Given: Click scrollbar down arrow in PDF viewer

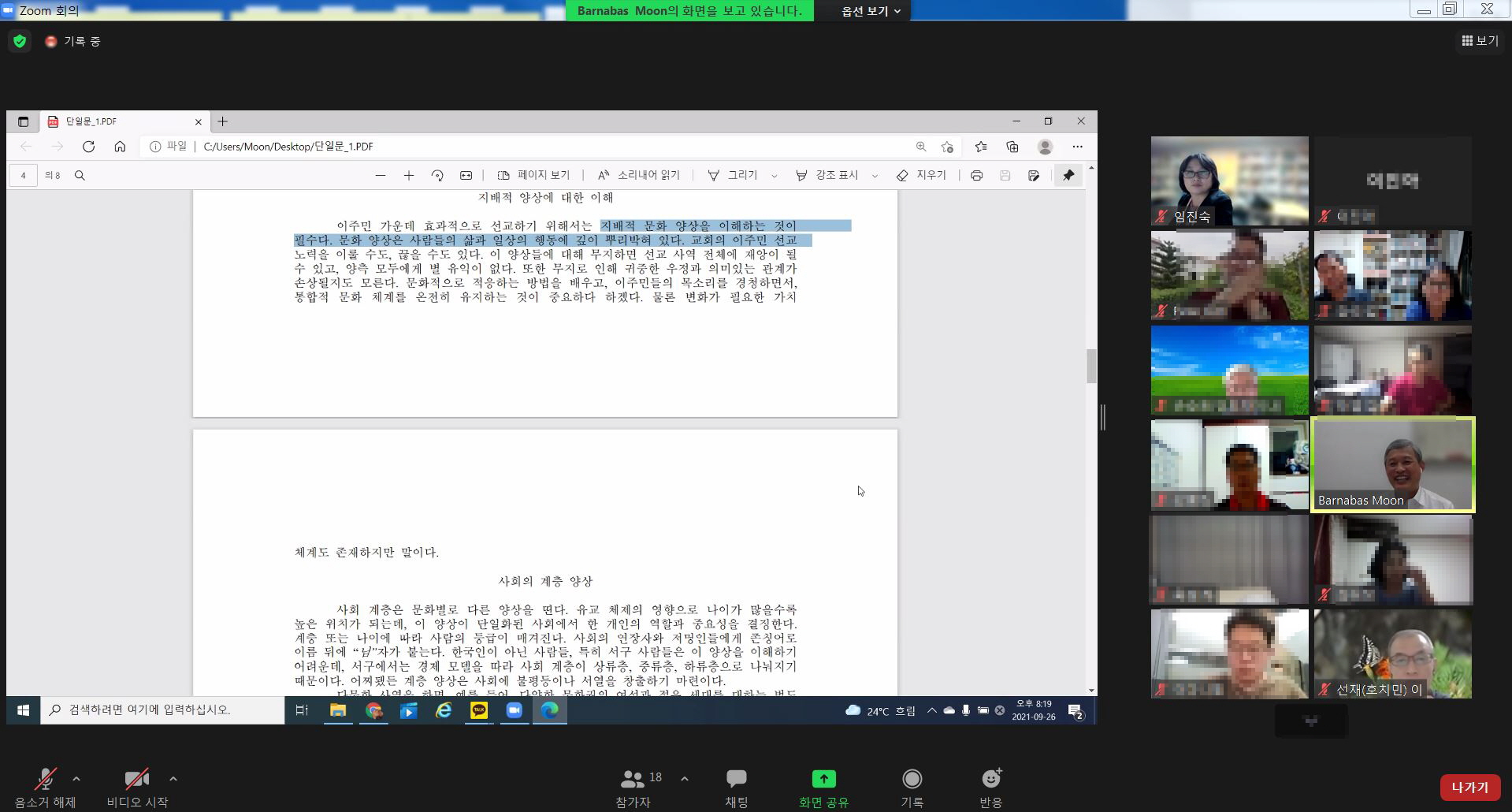Looking at the screenshot, I should click(1091, 691).
